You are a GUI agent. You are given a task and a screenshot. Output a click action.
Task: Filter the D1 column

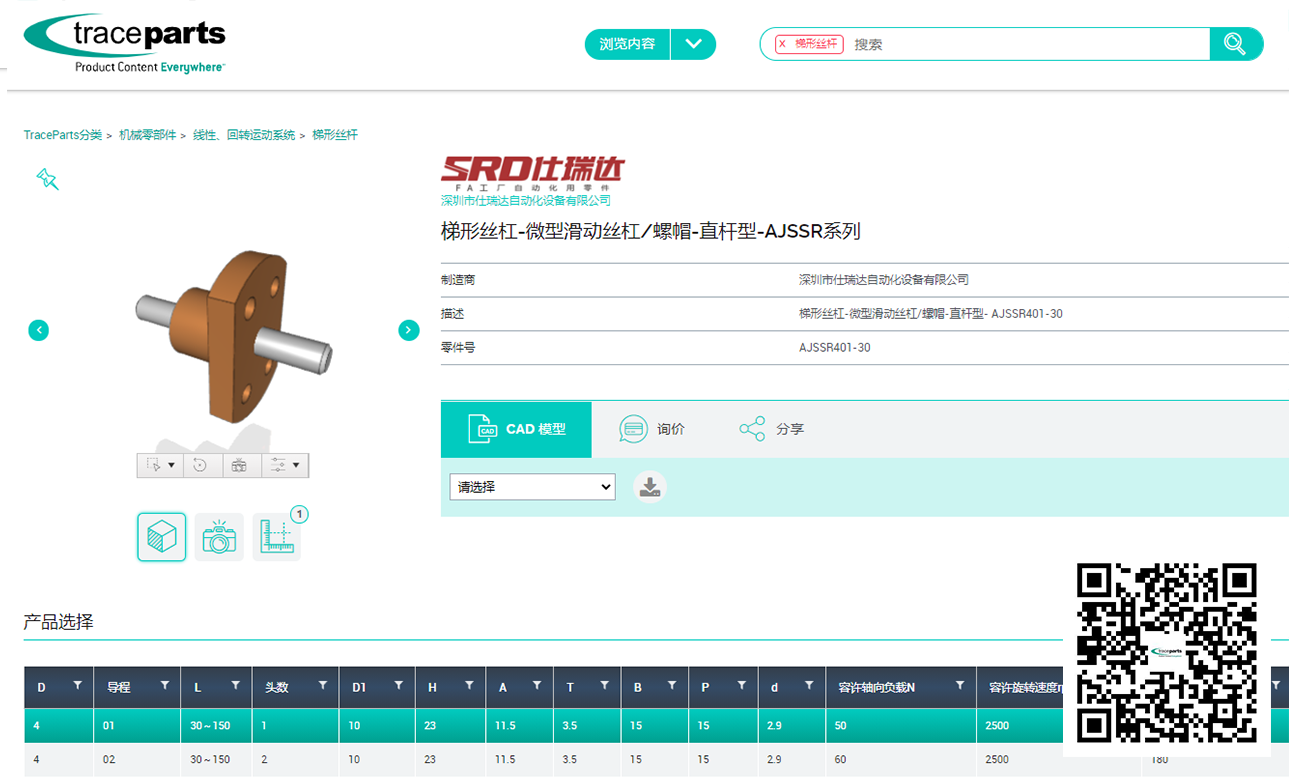coord(398,686)
